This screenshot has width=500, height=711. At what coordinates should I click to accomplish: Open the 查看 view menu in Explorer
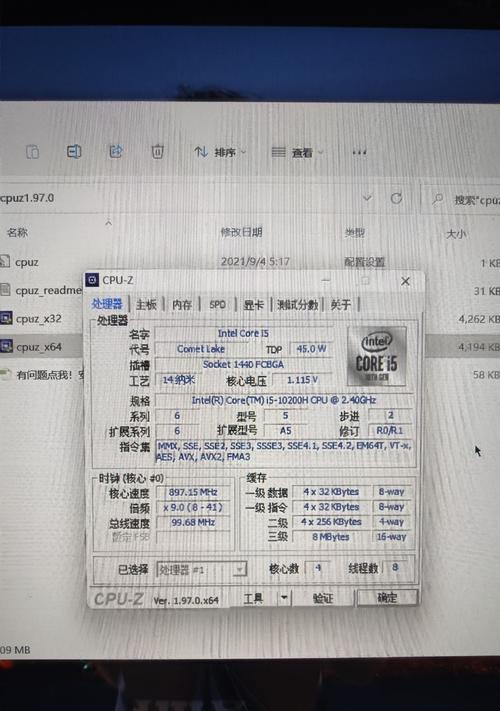297,152
